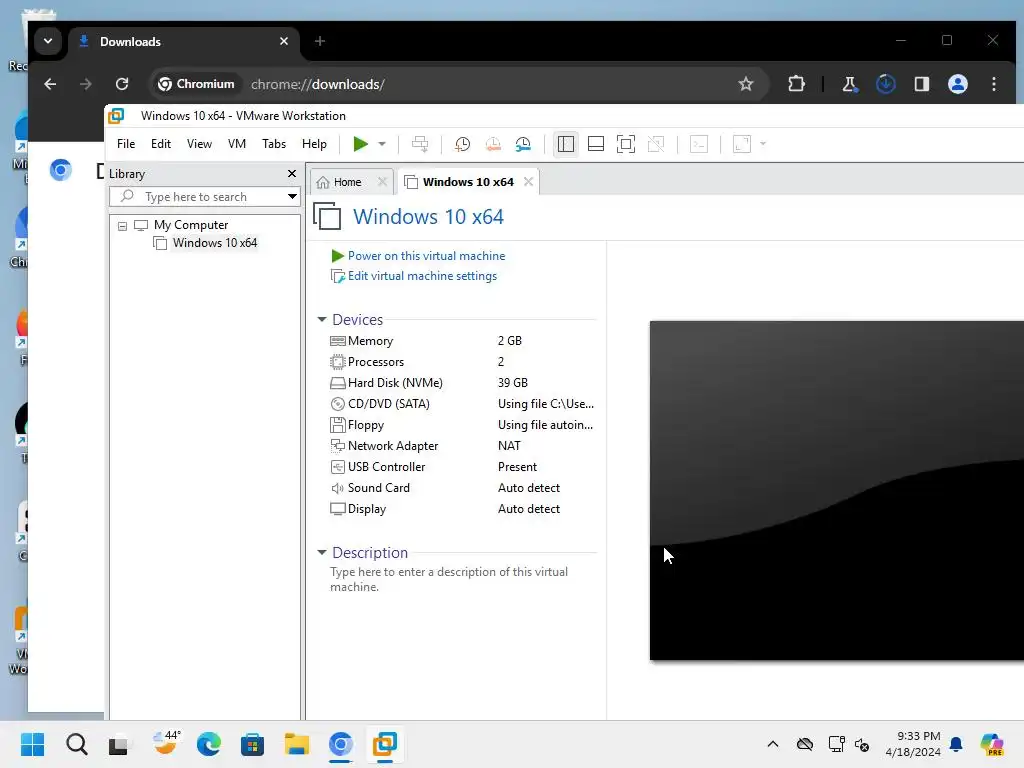Image resolution: width=1024 pixels, height=768 pixels.
Task: Click the green Power On toolbar button
Action: tap(360, 144)
